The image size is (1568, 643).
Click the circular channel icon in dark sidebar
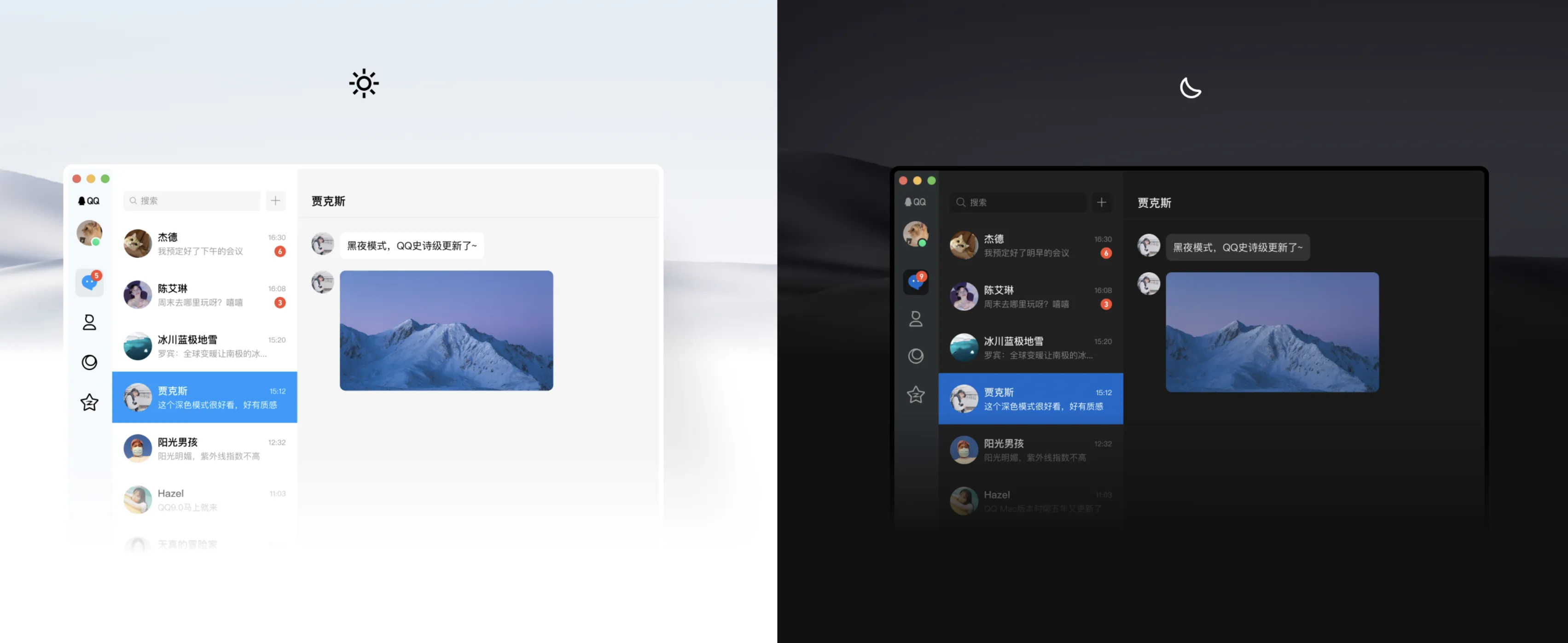[916, 356]
